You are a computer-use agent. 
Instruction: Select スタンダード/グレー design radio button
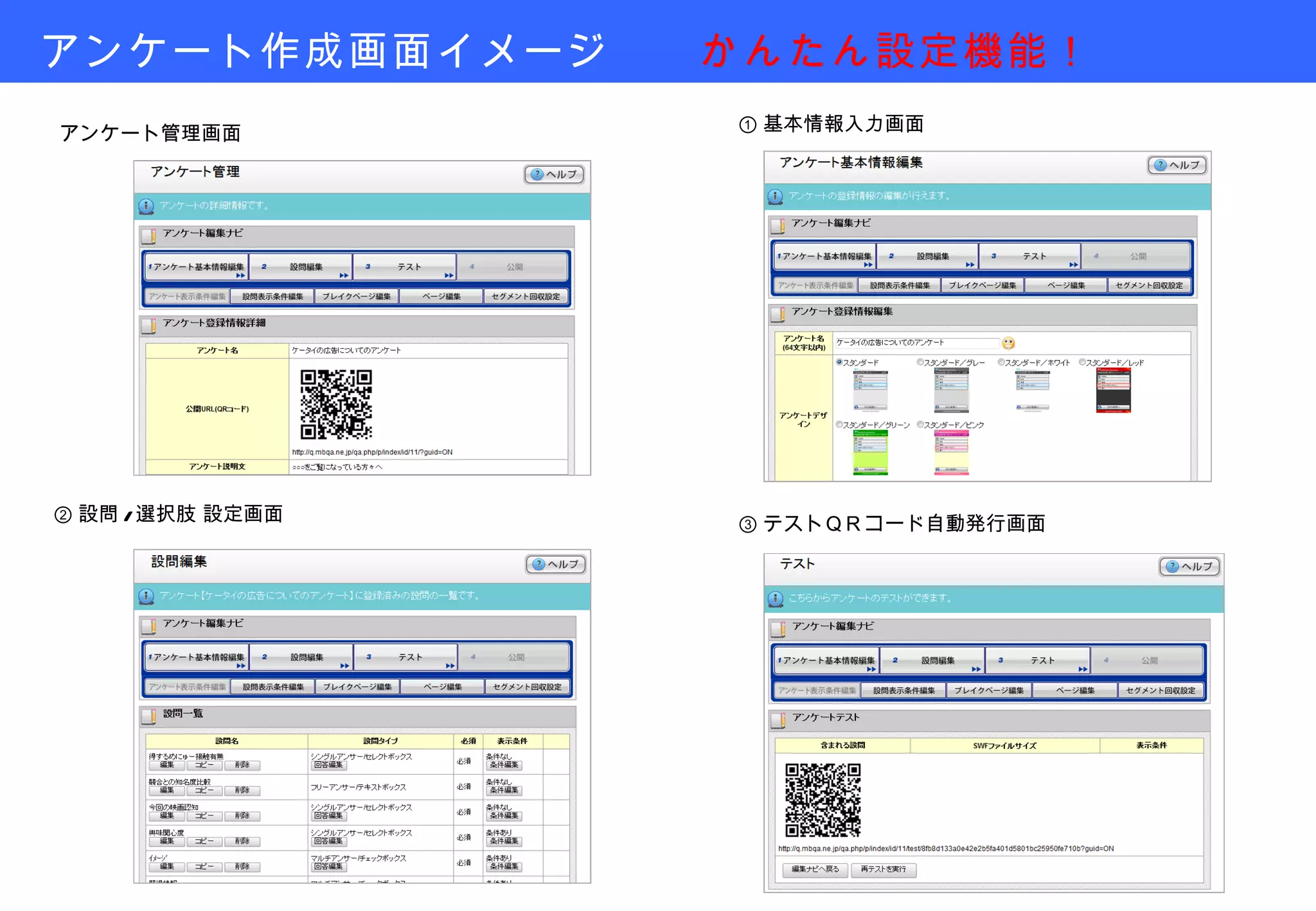pos(920,362)
